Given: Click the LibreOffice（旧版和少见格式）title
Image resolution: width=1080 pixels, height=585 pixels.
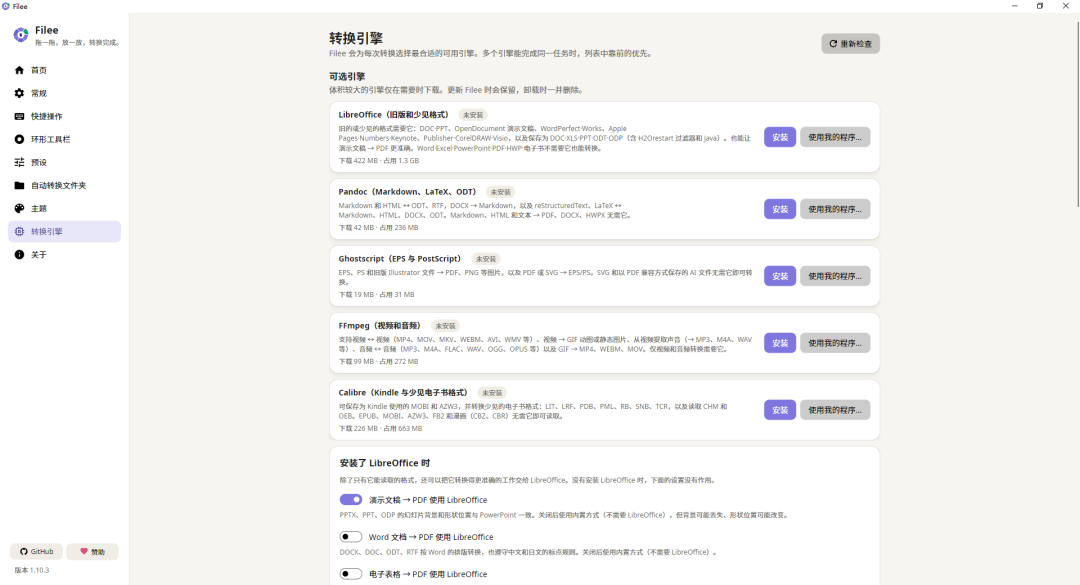Looking at the screenshot, I should click(395, 115).
